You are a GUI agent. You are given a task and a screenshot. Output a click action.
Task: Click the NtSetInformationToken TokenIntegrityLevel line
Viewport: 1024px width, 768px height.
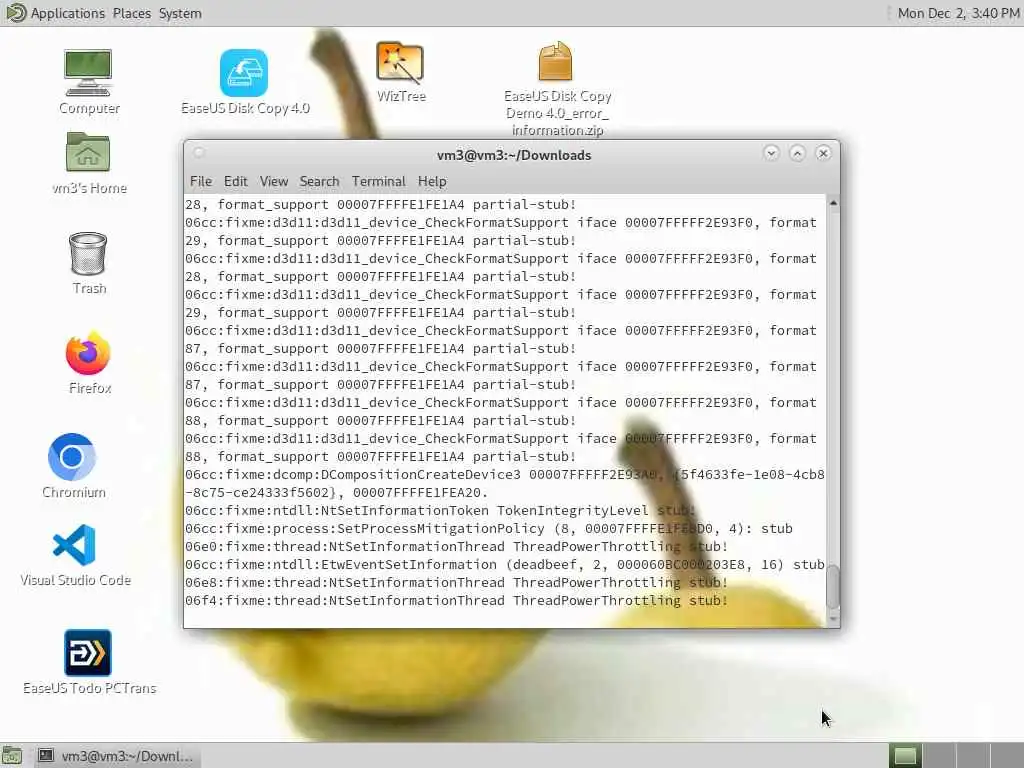point(441,510)
